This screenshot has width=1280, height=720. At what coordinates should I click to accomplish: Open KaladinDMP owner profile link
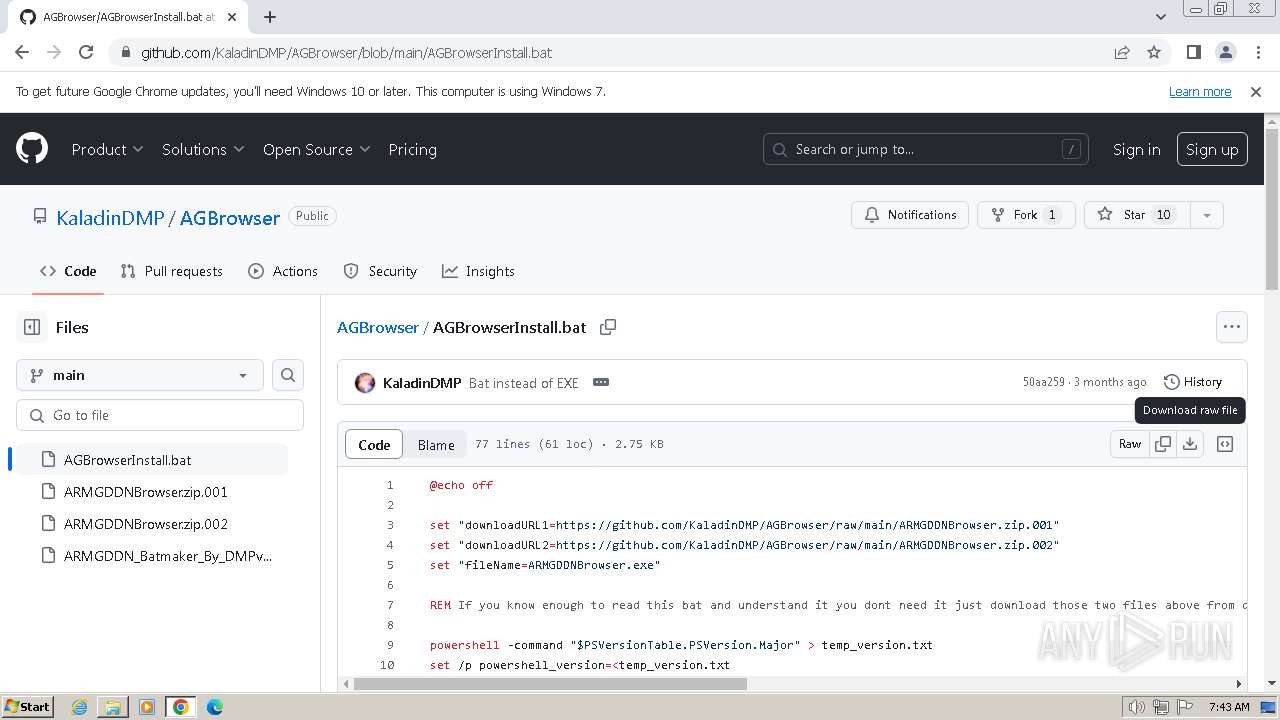110,218
